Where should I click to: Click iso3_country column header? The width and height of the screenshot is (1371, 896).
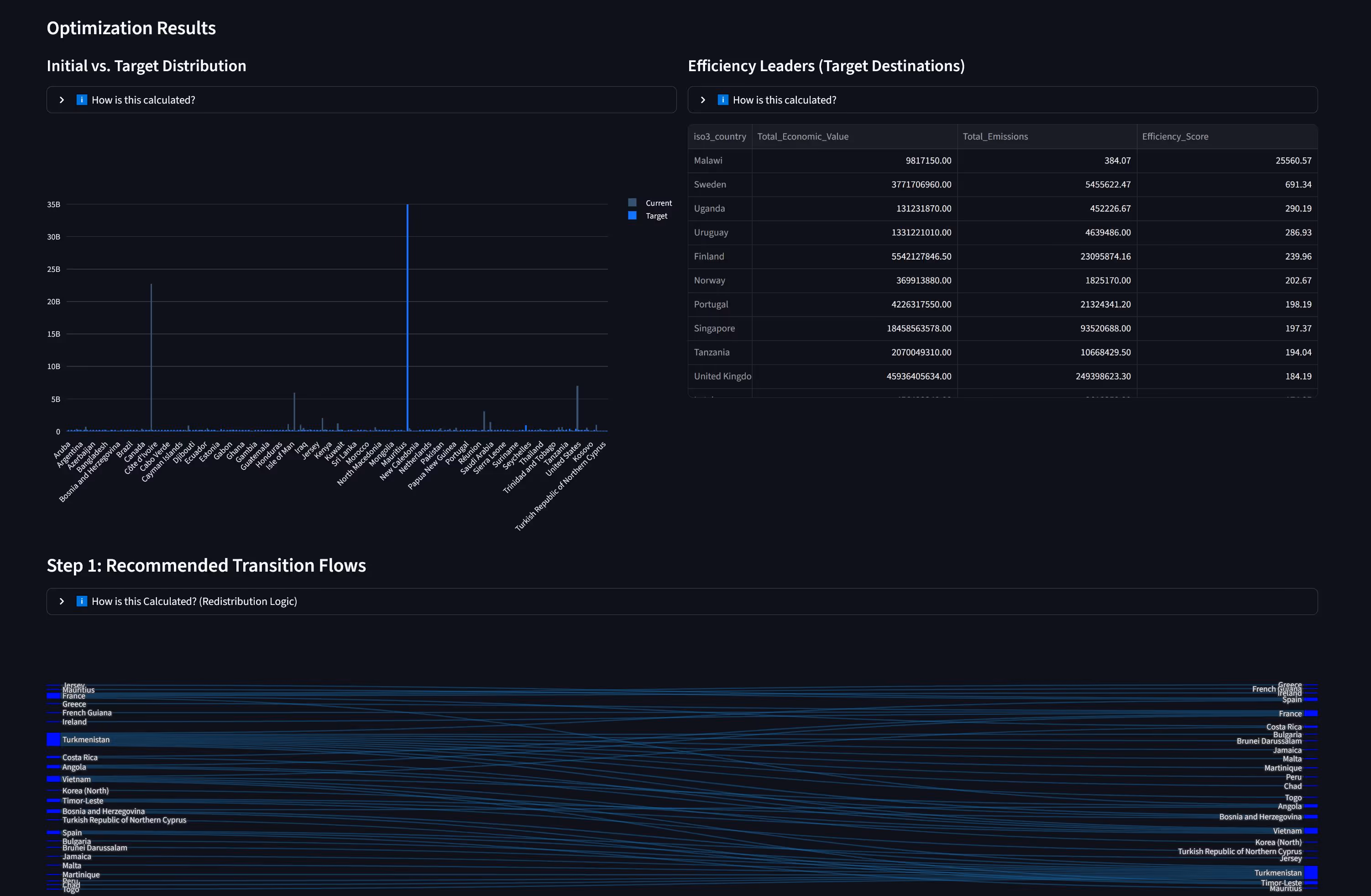coord(719,136)
